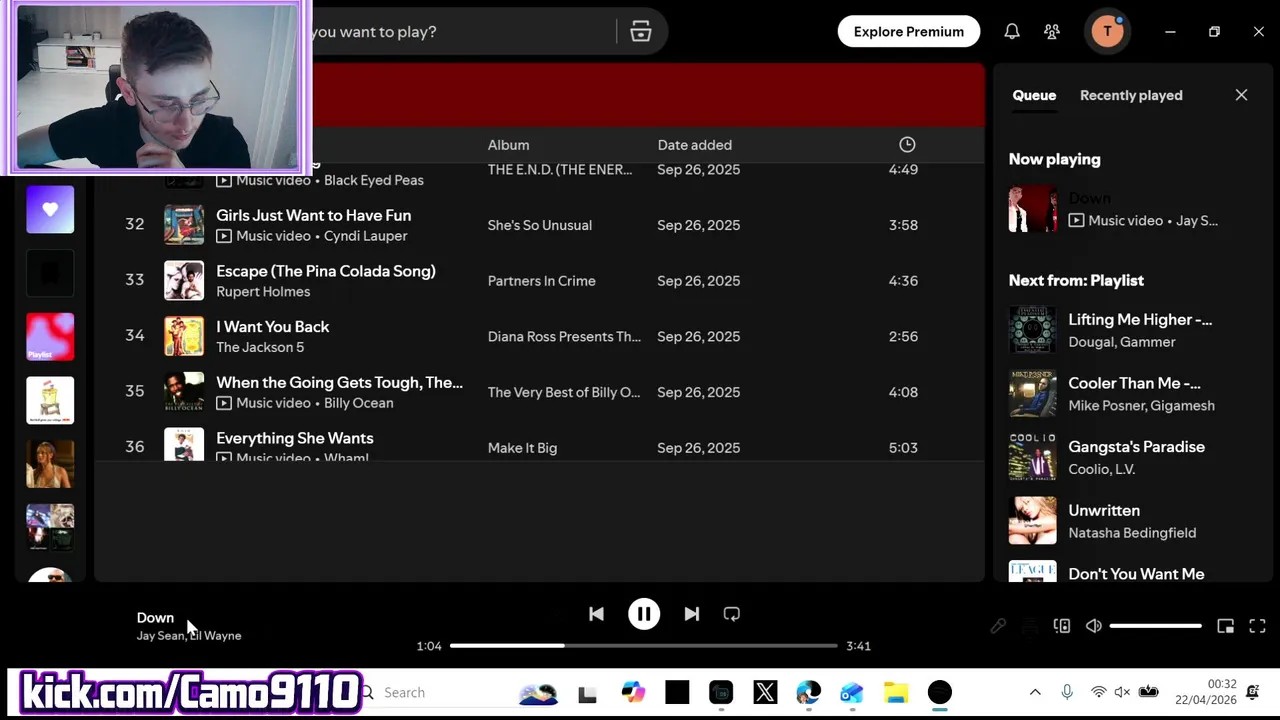
Task: Click the Explore Premium button
Action: tap(909, 32)
